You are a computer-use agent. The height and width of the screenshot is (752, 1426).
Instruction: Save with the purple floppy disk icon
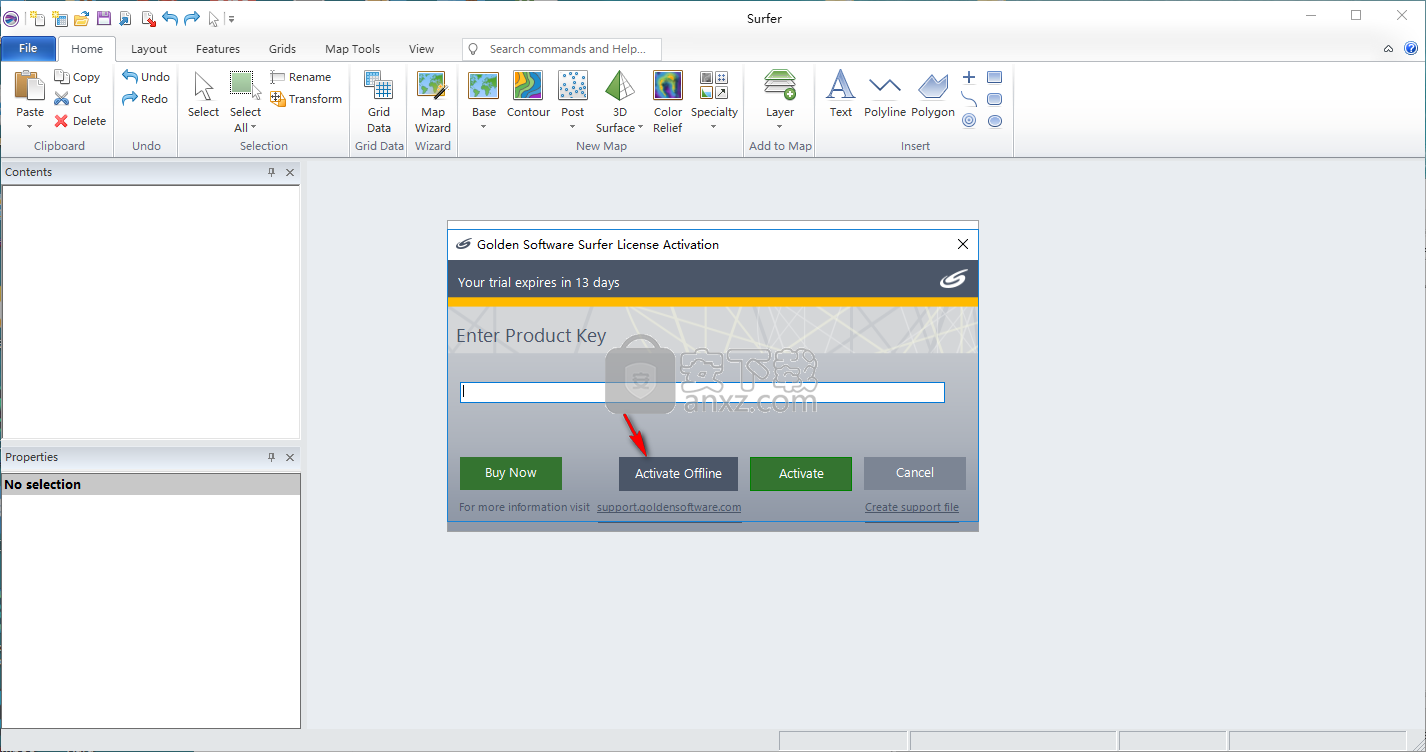[x=104, y=18]
